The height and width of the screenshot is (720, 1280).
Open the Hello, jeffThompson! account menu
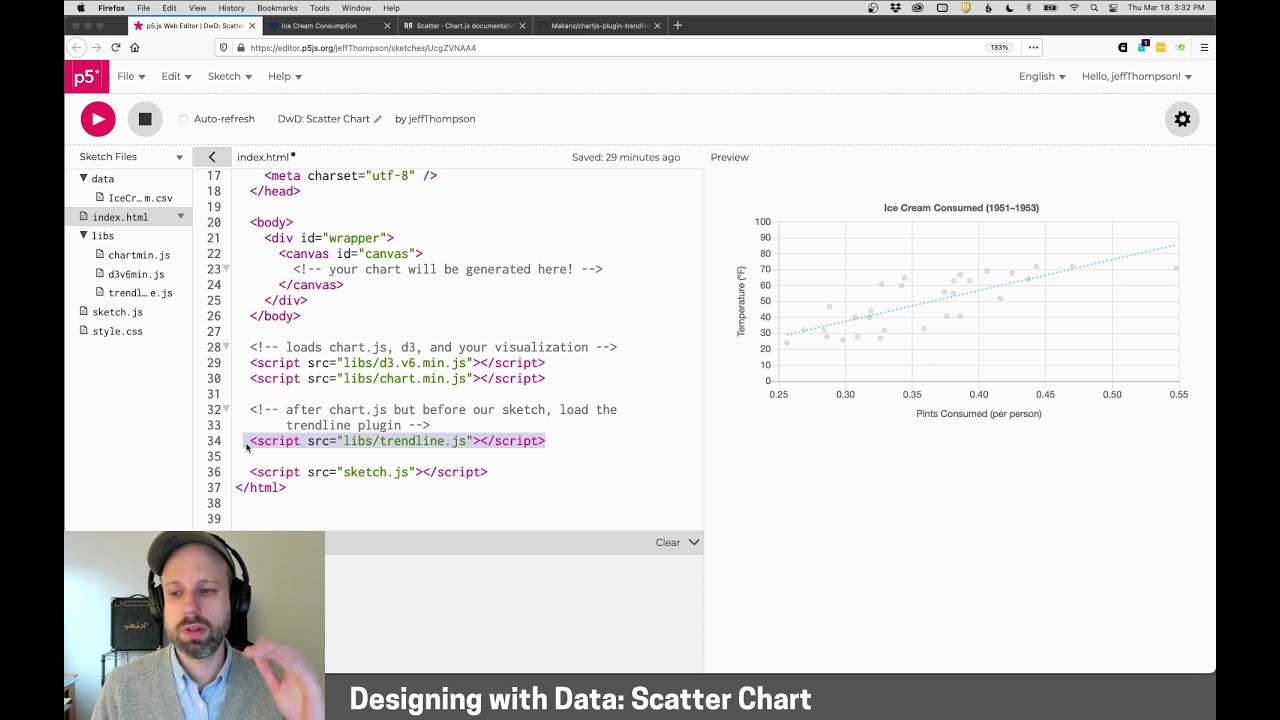[1137, 76]
